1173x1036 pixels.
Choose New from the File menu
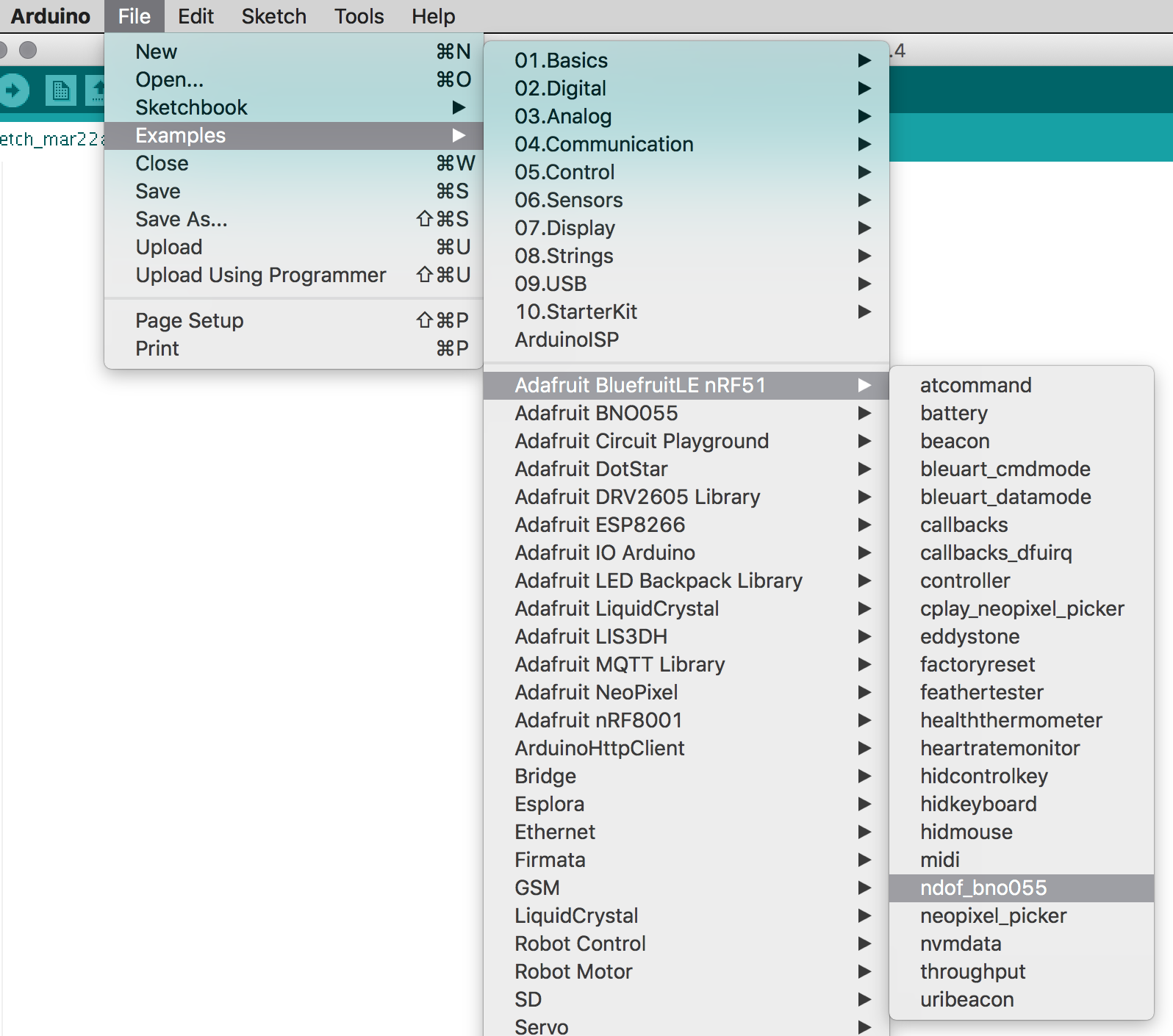[x=294, y=51]
